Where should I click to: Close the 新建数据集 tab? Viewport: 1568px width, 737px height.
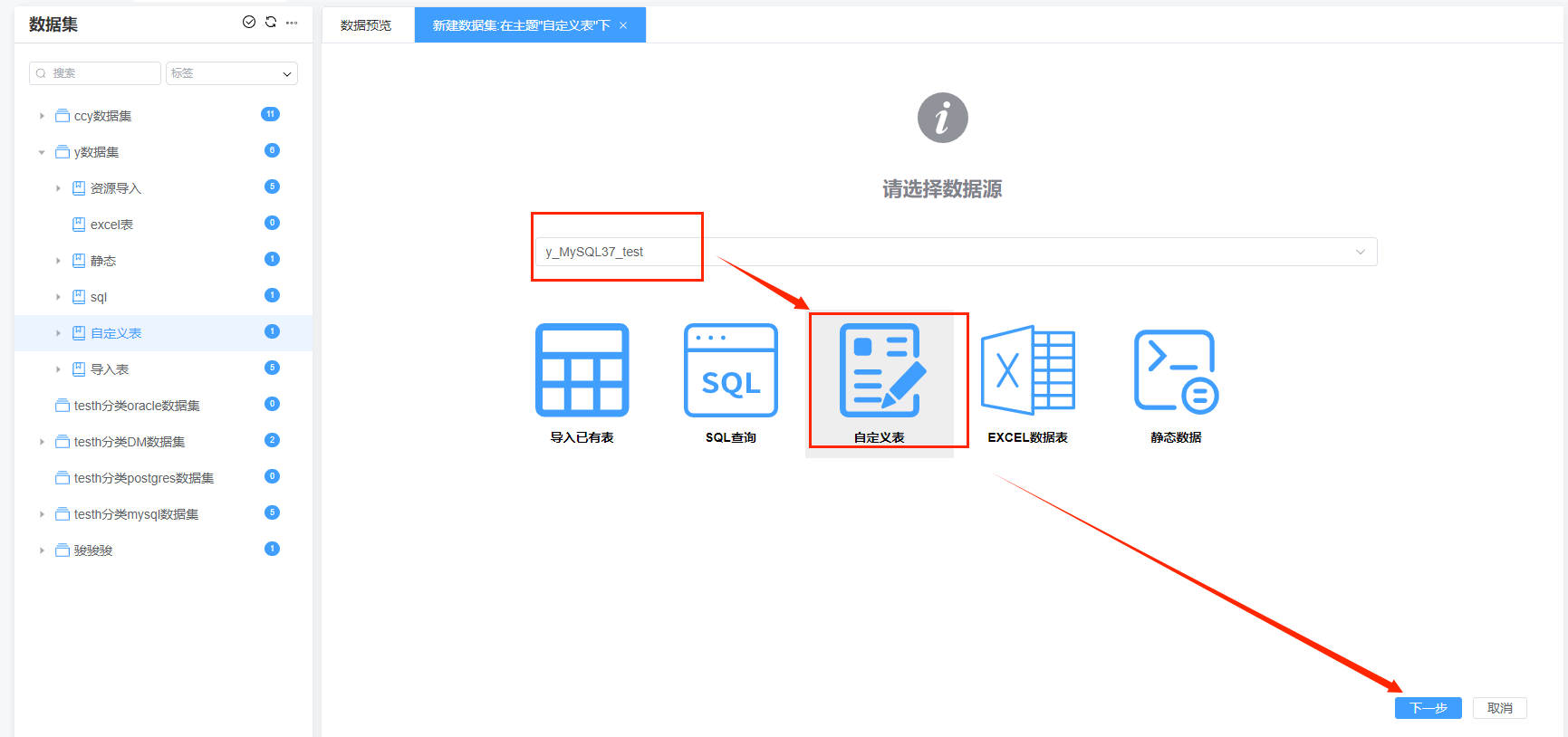point(623,25)
